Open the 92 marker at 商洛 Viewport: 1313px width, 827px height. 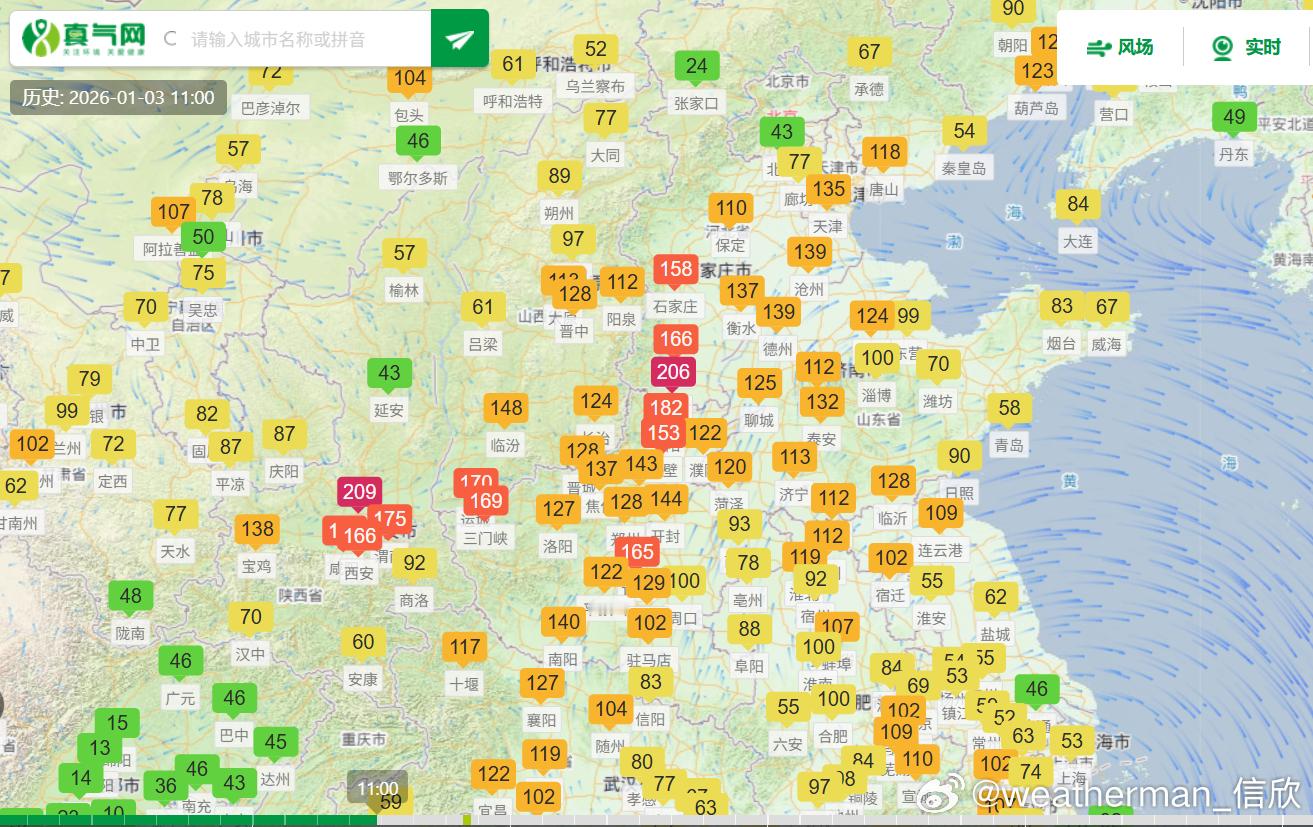click(414, 565)
